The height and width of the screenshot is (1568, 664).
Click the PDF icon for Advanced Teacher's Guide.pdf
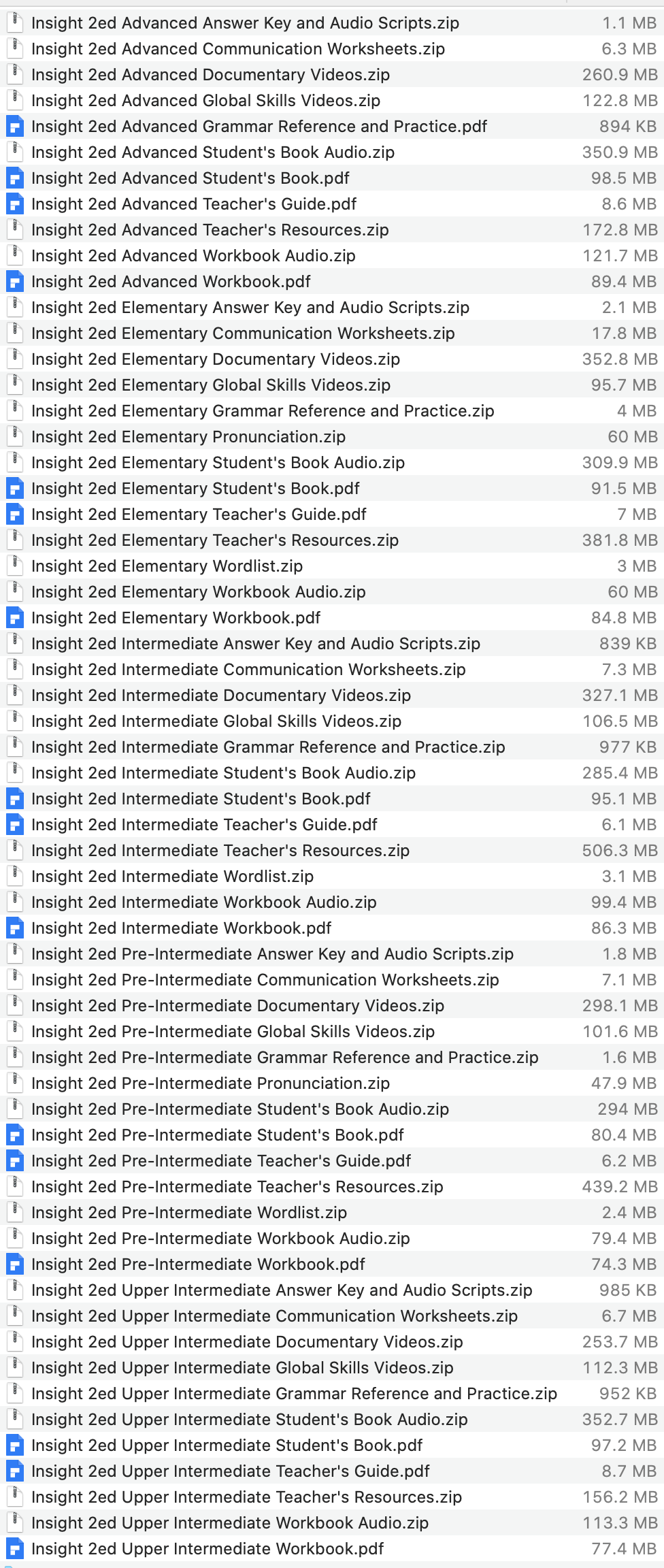(x=14, y=203)
